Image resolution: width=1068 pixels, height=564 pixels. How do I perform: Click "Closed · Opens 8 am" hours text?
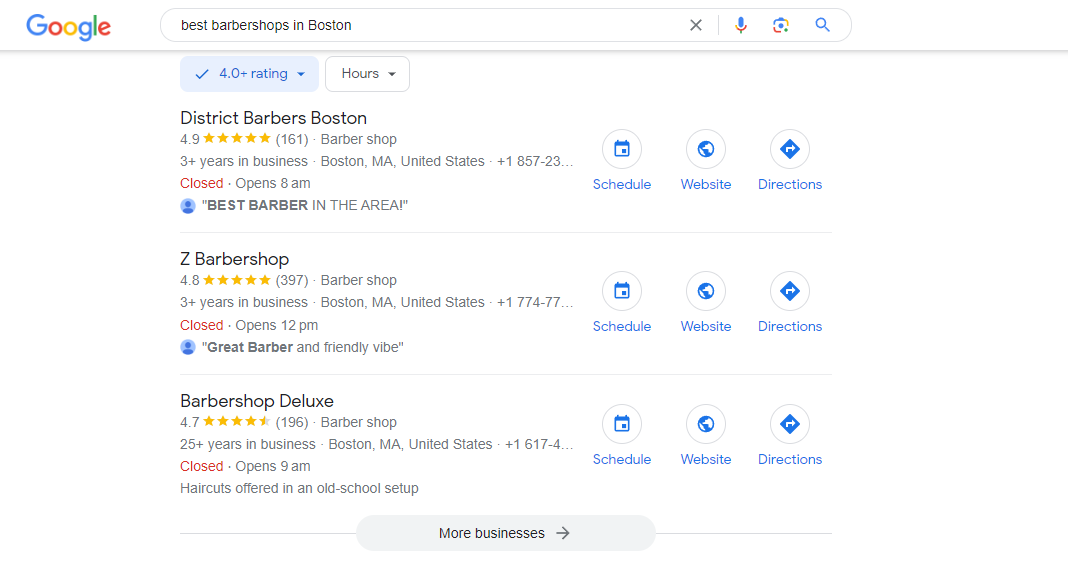point(245,183)
